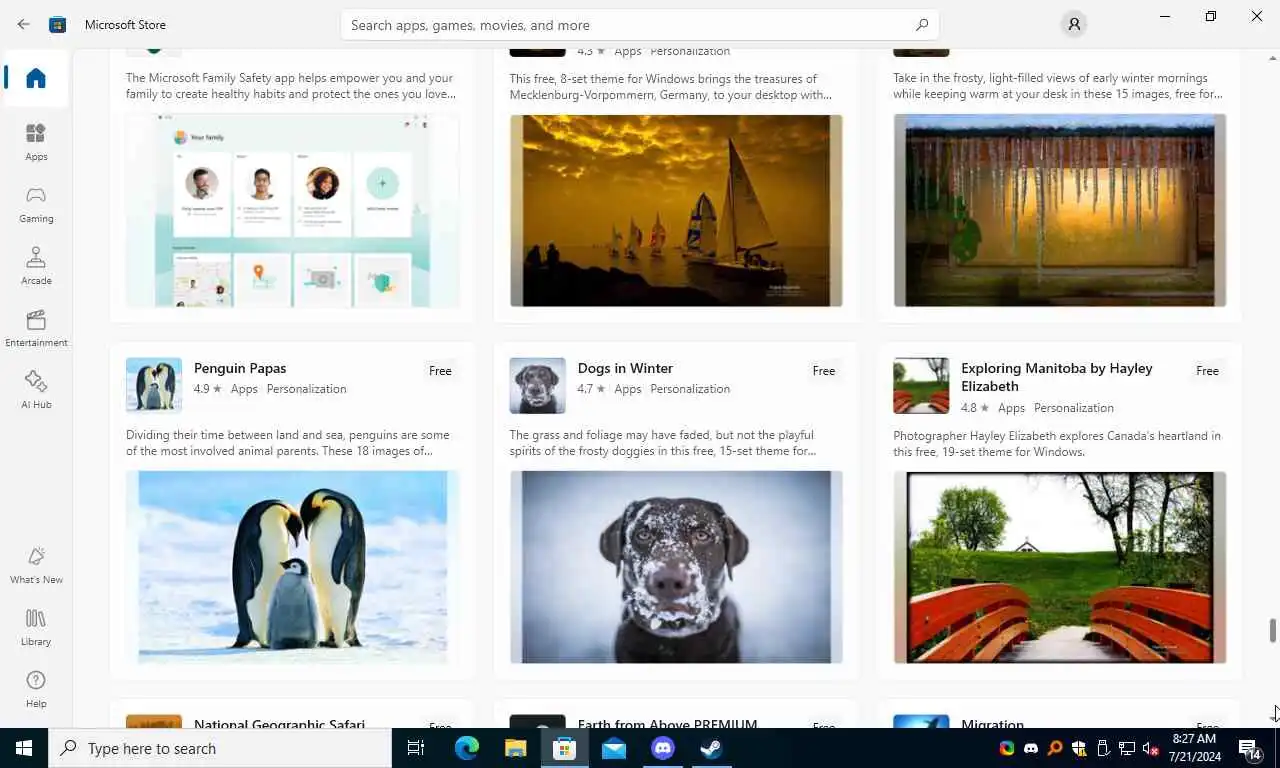Go to the Home sidebar tab
The height and width of the screenshot is (768, 1280).
pyautogui.click(x=36, y=78)
